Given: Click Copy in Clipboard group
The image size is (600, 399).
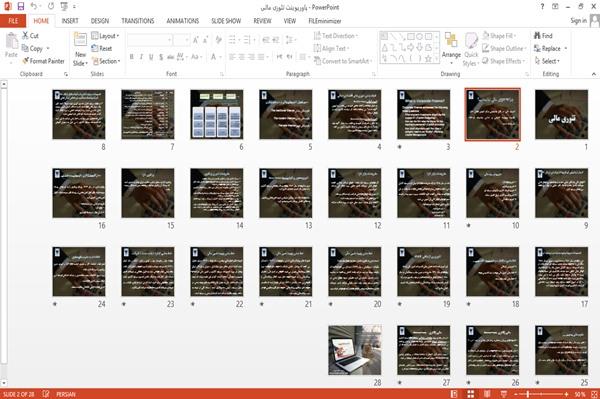Looking at the screenshot, I should [x=32, y=48].
